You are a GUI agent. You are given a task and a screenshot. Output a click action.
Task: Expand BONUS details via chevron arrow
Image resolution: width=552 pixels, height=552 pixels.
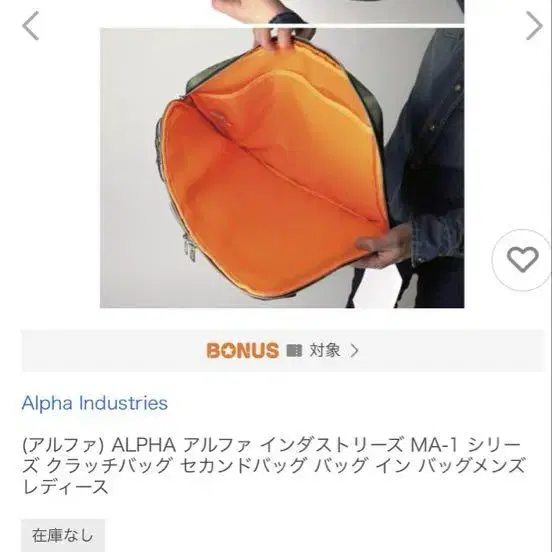(x=355, y=351)
